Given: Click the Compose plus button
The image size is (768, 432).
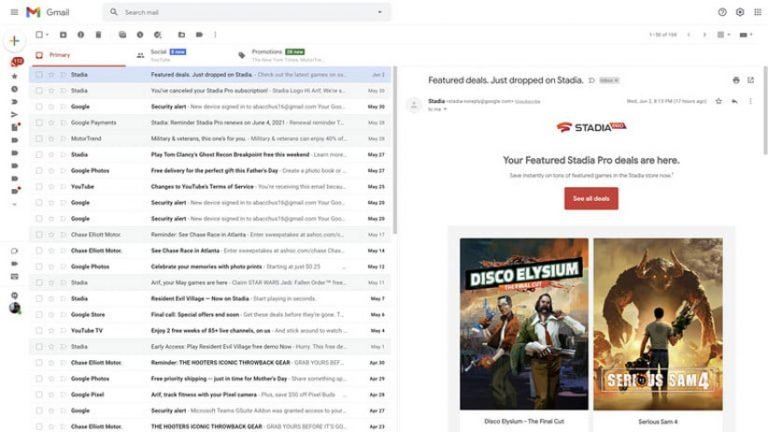Looking at the screenshot, I should 14,42.
